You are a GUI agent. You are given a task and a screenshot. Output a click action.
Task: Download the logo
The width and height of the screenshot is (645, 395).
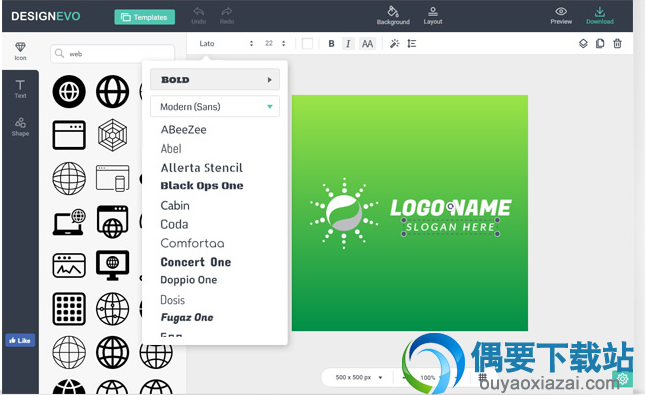600,16
